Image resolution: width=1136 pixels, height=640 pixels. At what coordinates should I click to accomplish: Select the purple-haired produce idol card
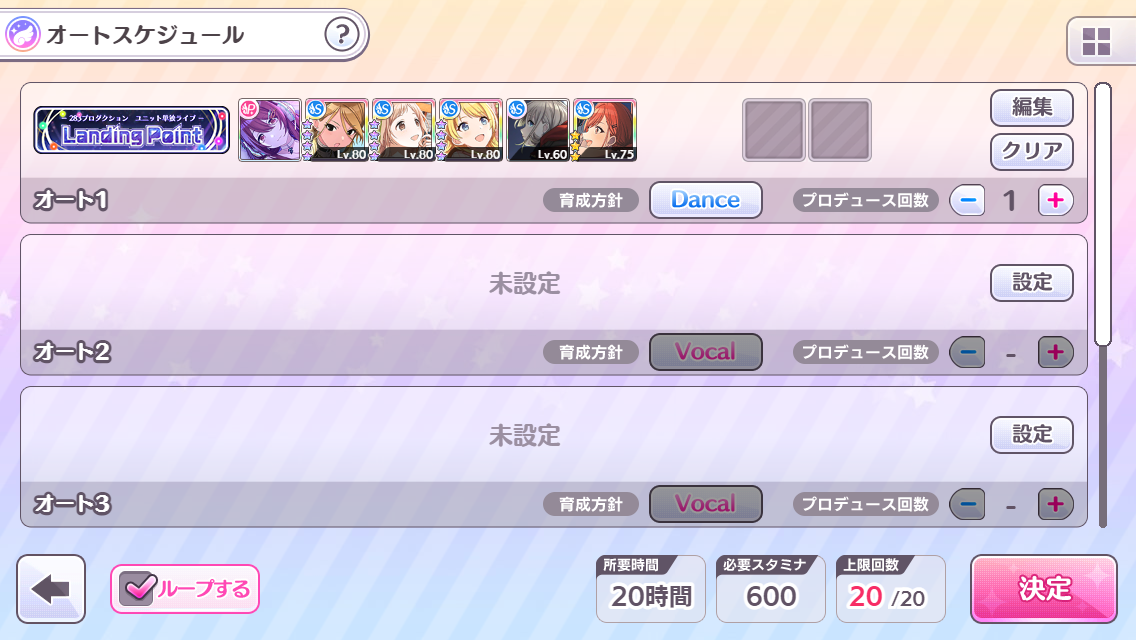pyautogui.click(x=270, y=130)
